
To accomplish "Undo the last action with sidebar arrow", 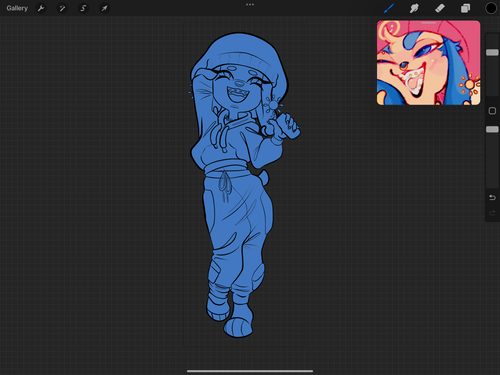I will click(x=492, y=197).
